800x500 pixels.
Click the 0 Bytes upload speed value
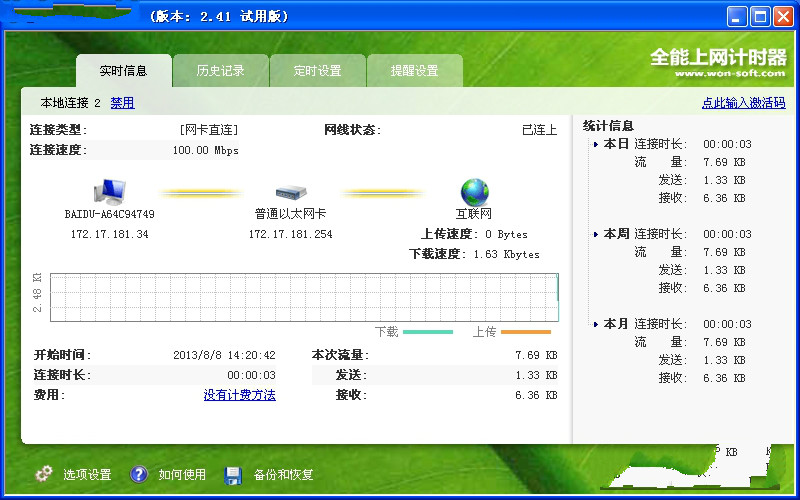(506, 234)
